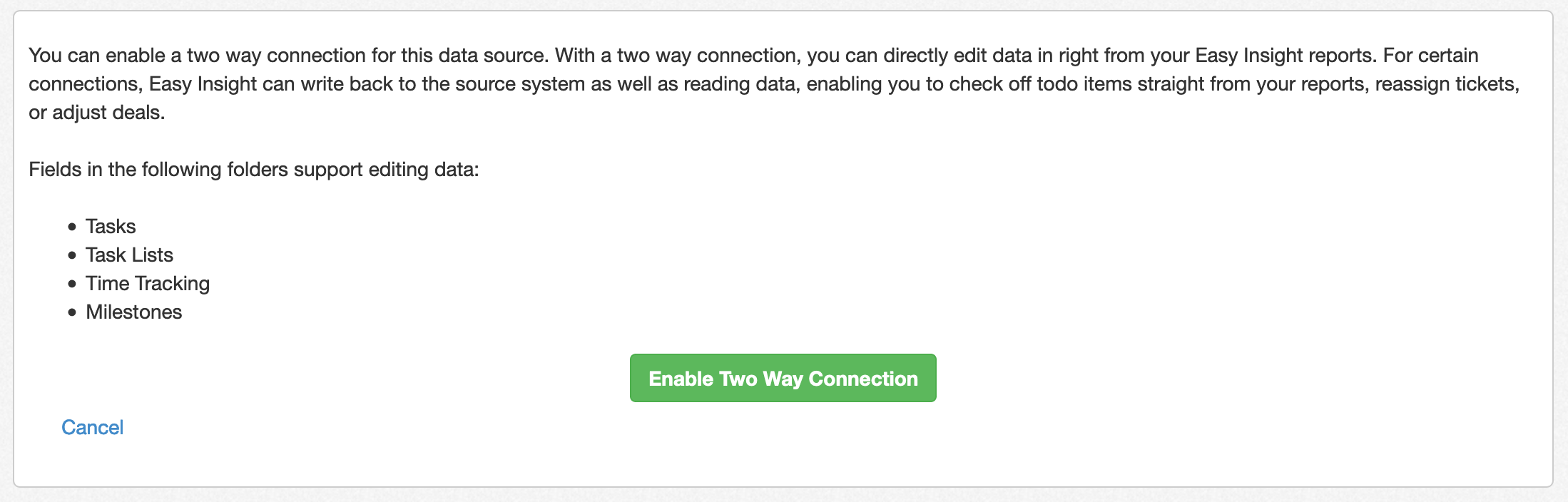1568x502 pixels.
Task: Select the Task Lists list item
Action: click(x=129, y=255)
